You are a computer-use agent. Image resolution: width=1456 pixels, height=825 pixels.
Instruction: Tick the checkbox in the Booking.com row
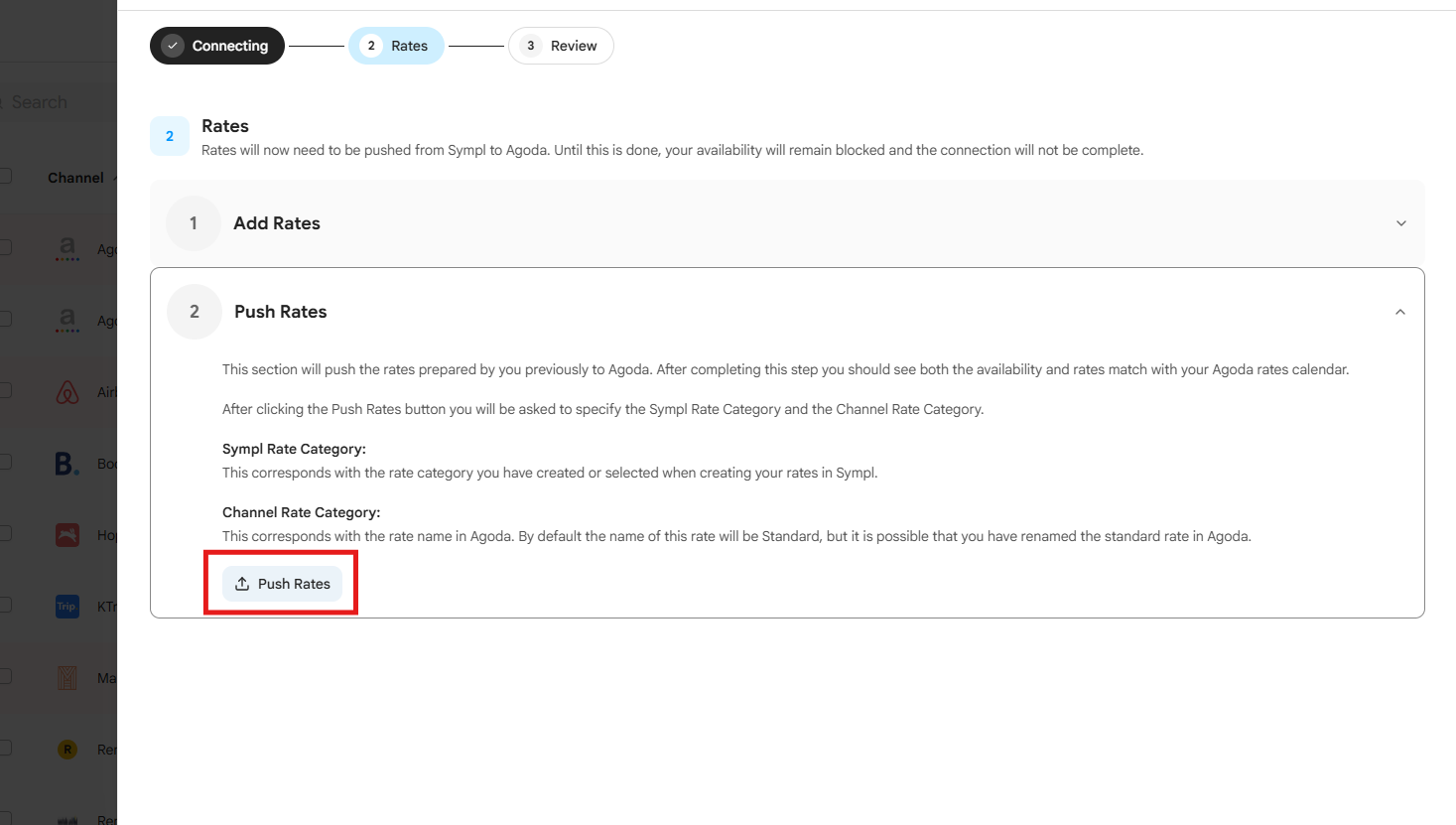click(5, 463)
